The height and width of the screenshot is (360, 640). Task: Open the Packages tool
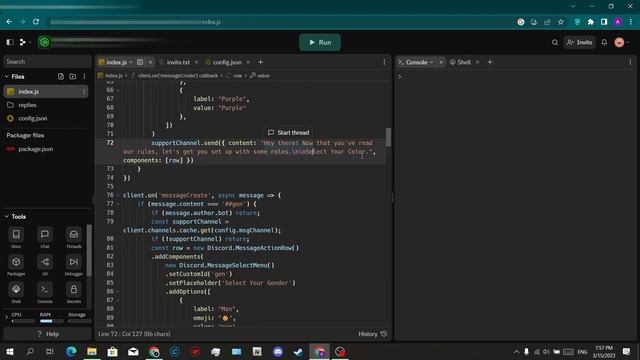[16, 265]
